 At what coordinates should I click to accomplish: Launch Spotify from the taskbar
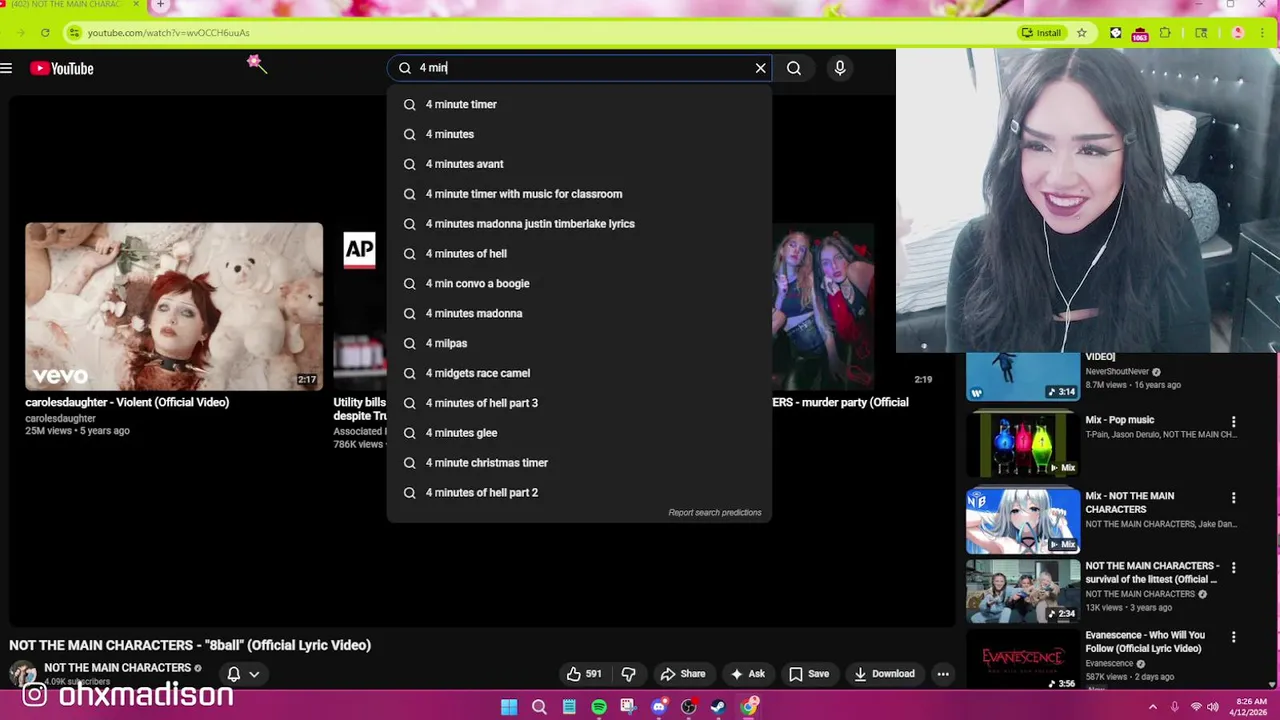click(x=599, y=707)
